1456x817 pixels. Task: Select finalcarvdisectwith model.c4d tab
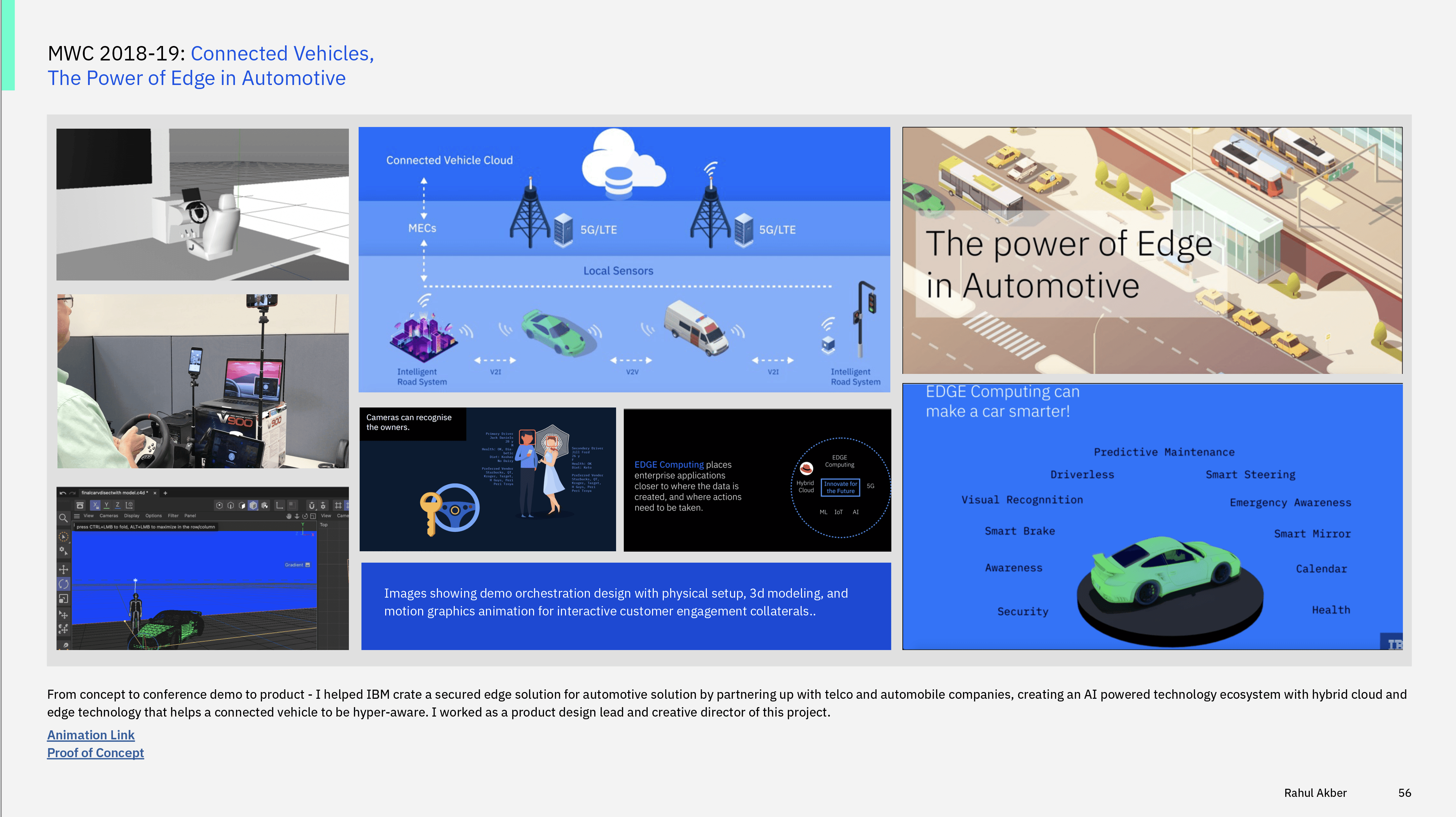tap(114, 493)
